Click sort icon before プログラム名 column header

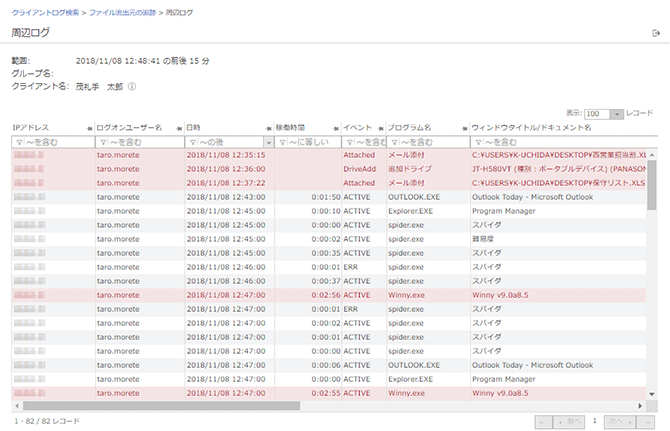(381, 128)
